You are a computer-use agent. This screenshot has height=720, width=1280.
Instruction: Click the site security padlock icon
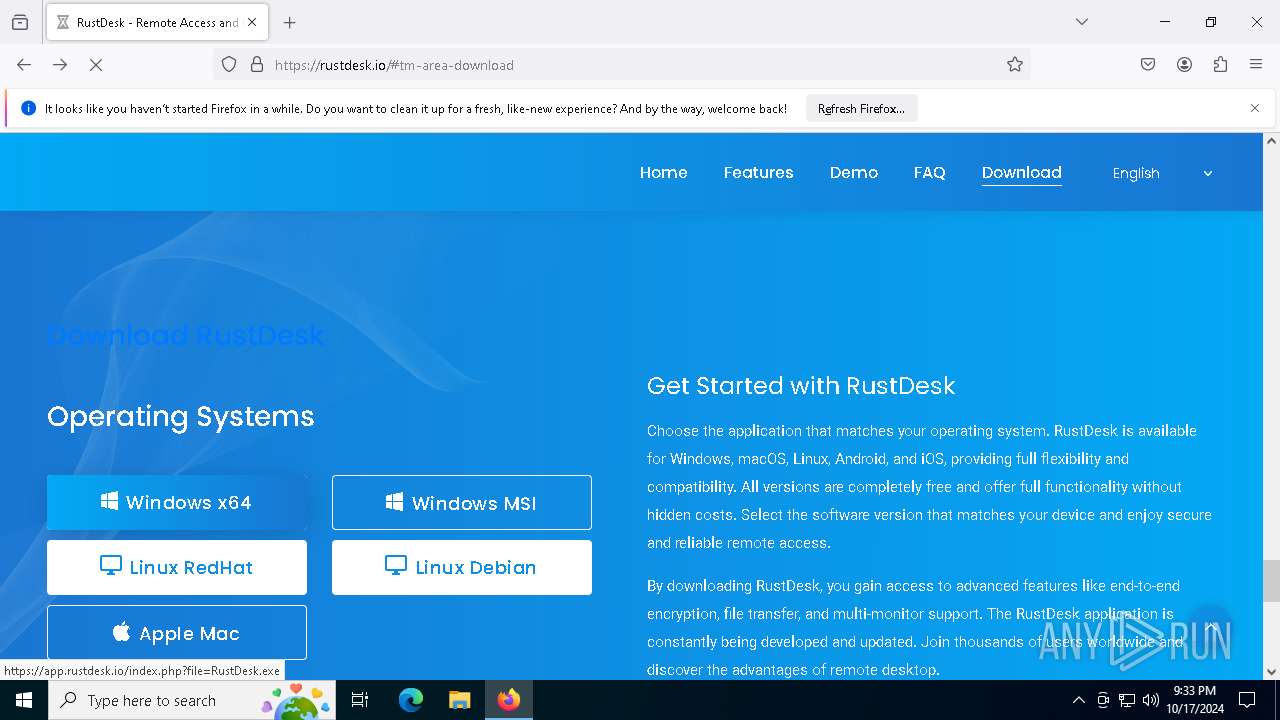(257, 65)
